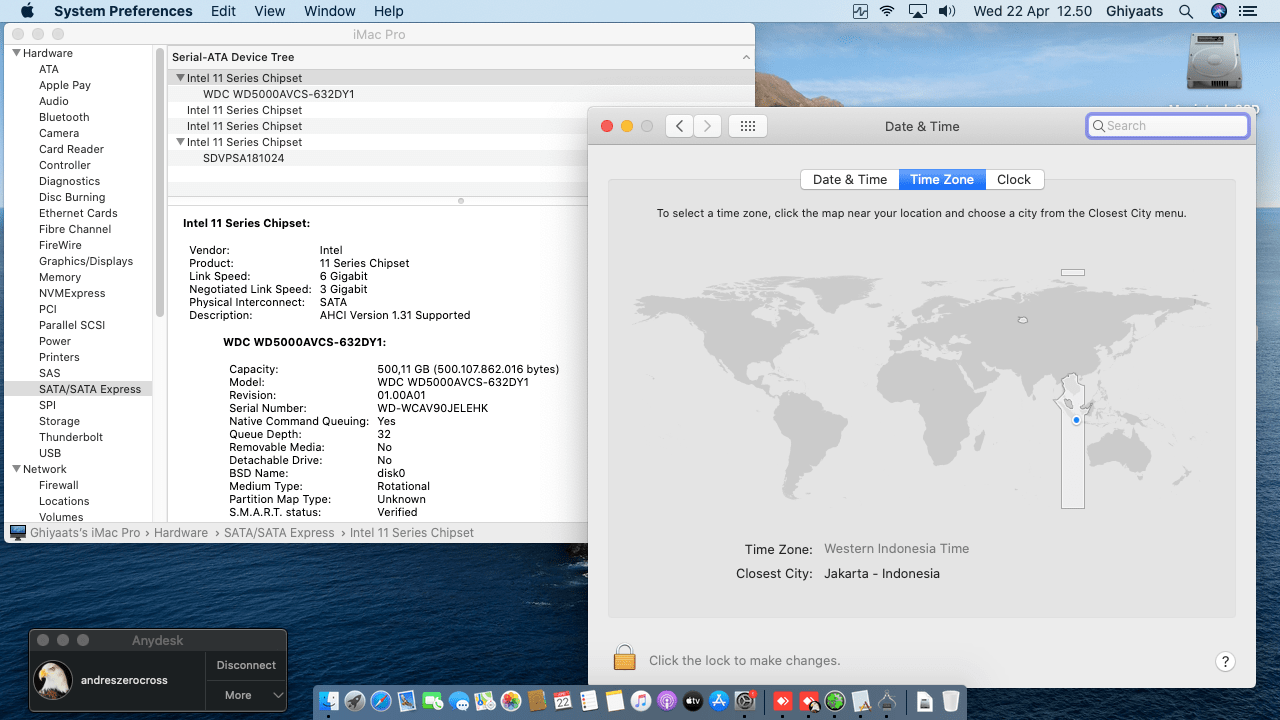
Task: Open Reminders from the Dock
Action: pyautogui.click(x=589, y=702)
